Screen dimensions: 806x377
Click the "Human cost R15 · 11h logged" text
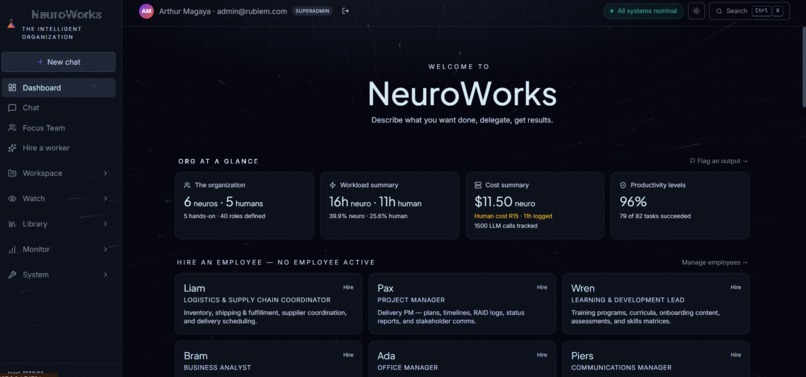pos(513,217)
